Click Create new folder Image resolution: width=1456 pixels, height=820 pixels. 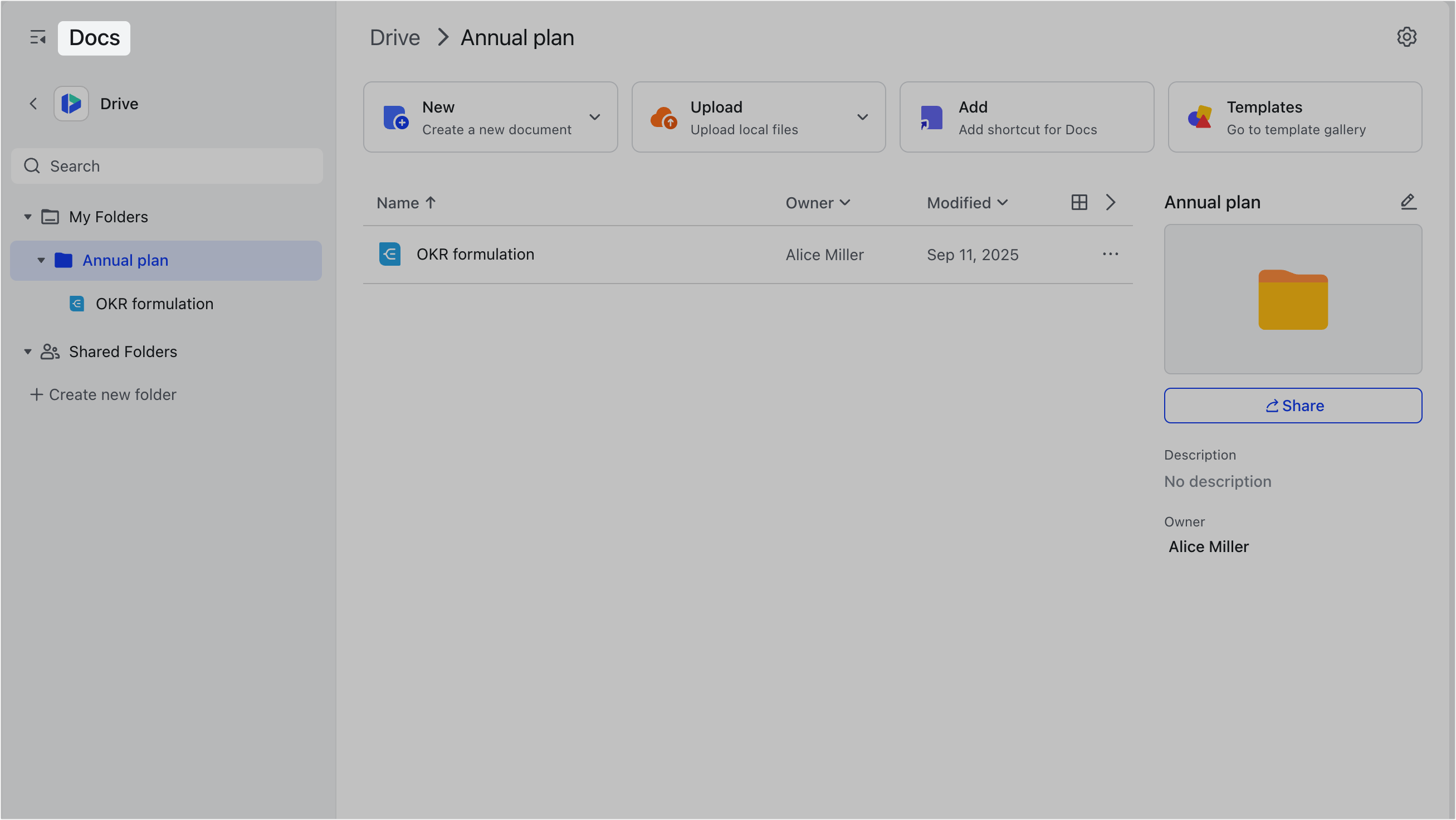(104, 395)
